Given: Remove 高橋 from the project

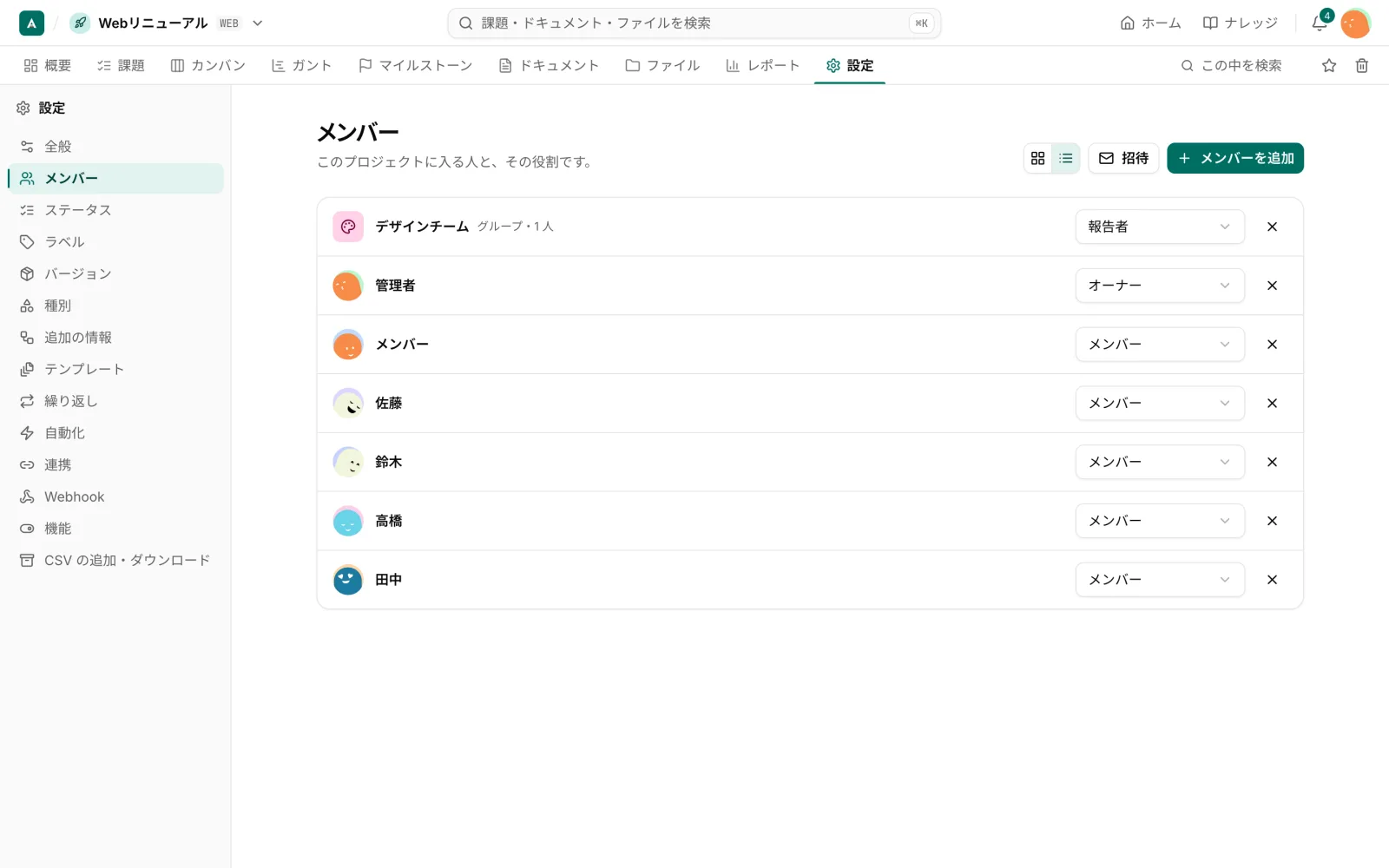Looking at the screenshot, I should (1272, 521).
